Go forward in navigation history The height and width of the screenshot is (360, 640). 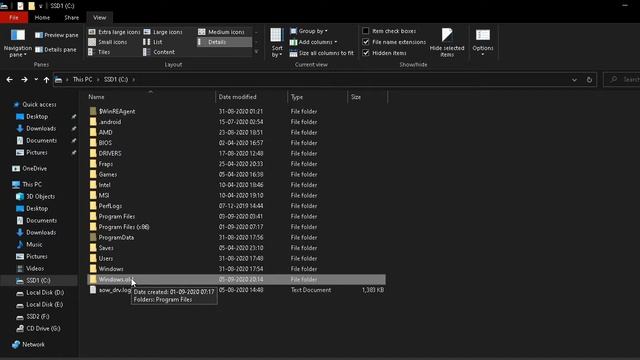coord(24,80)
